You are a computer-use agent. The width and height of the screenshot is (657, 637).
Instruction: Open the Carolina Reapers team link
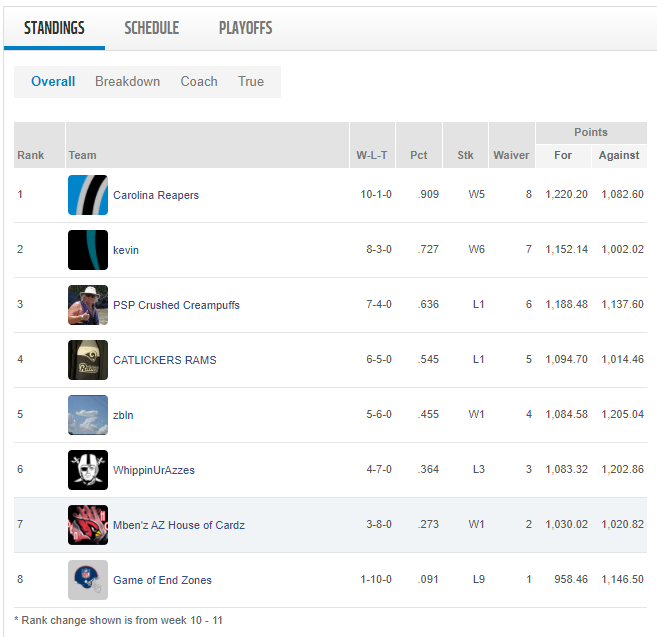[x=156, y=195]
